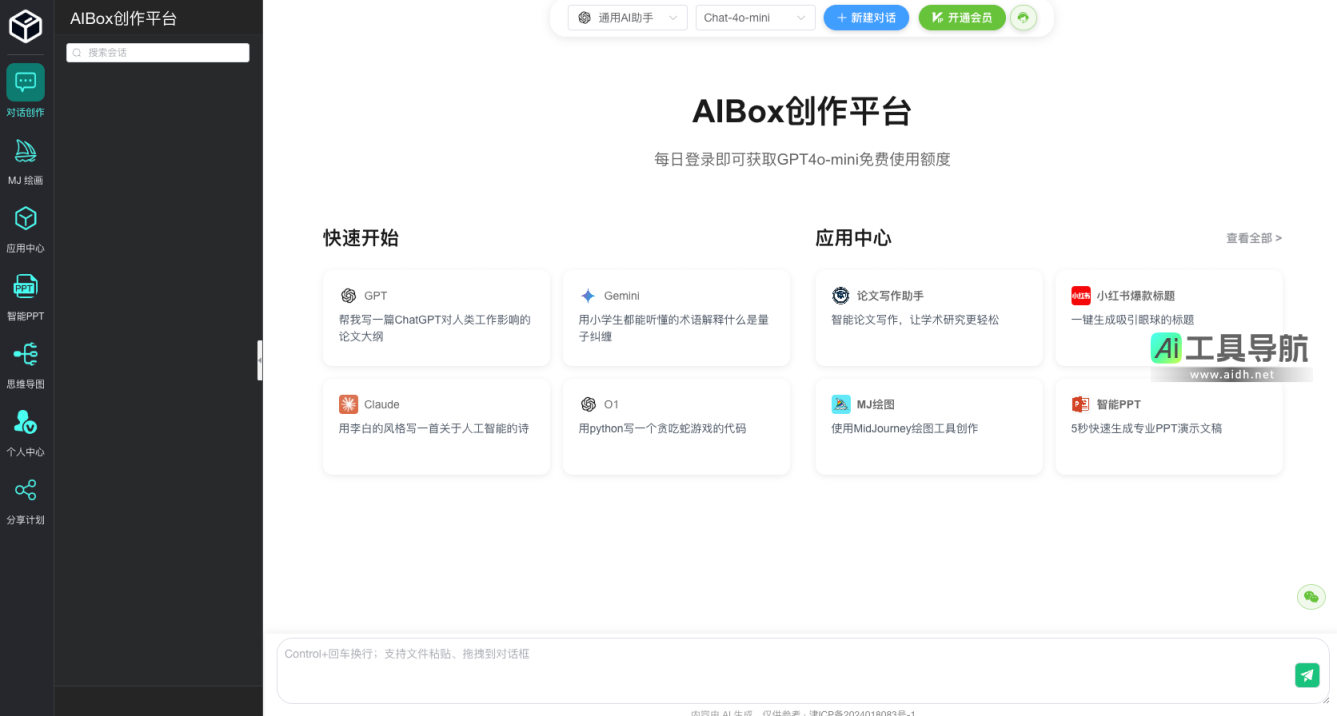The width and height of the screenshot is (1337, 716).
Task: Click the send message arrow button
Action: 1306,675
